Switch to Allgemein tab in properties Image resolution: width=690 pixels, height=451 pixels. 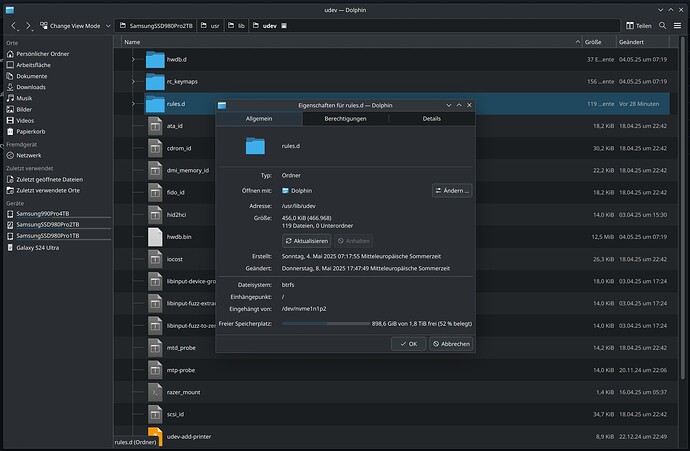[259, 119]
